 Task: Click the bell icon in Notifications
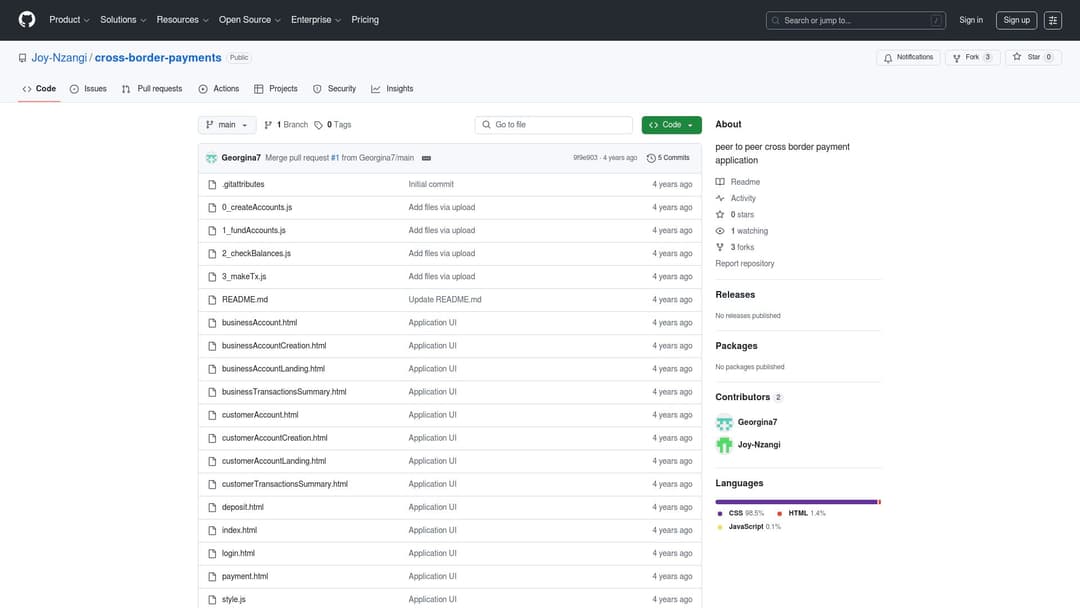[x=888, y=58]
